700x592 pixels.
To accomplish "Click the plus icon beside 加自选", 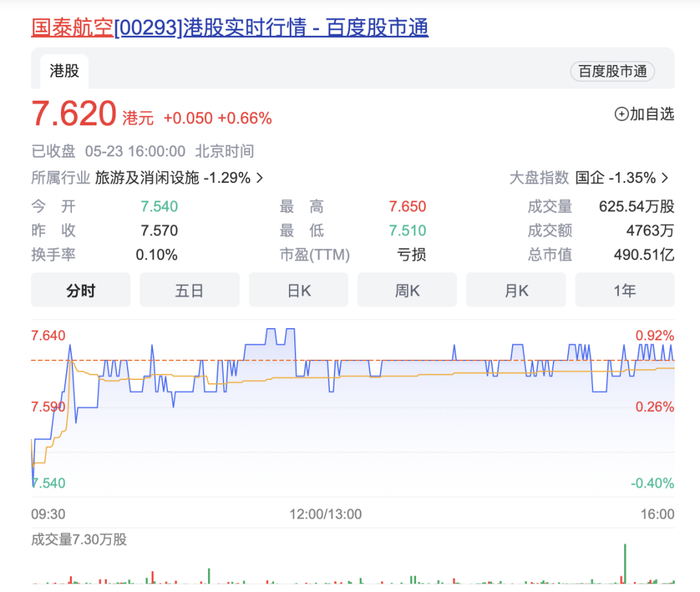I will pyautogui.click(x=621, y=114).
